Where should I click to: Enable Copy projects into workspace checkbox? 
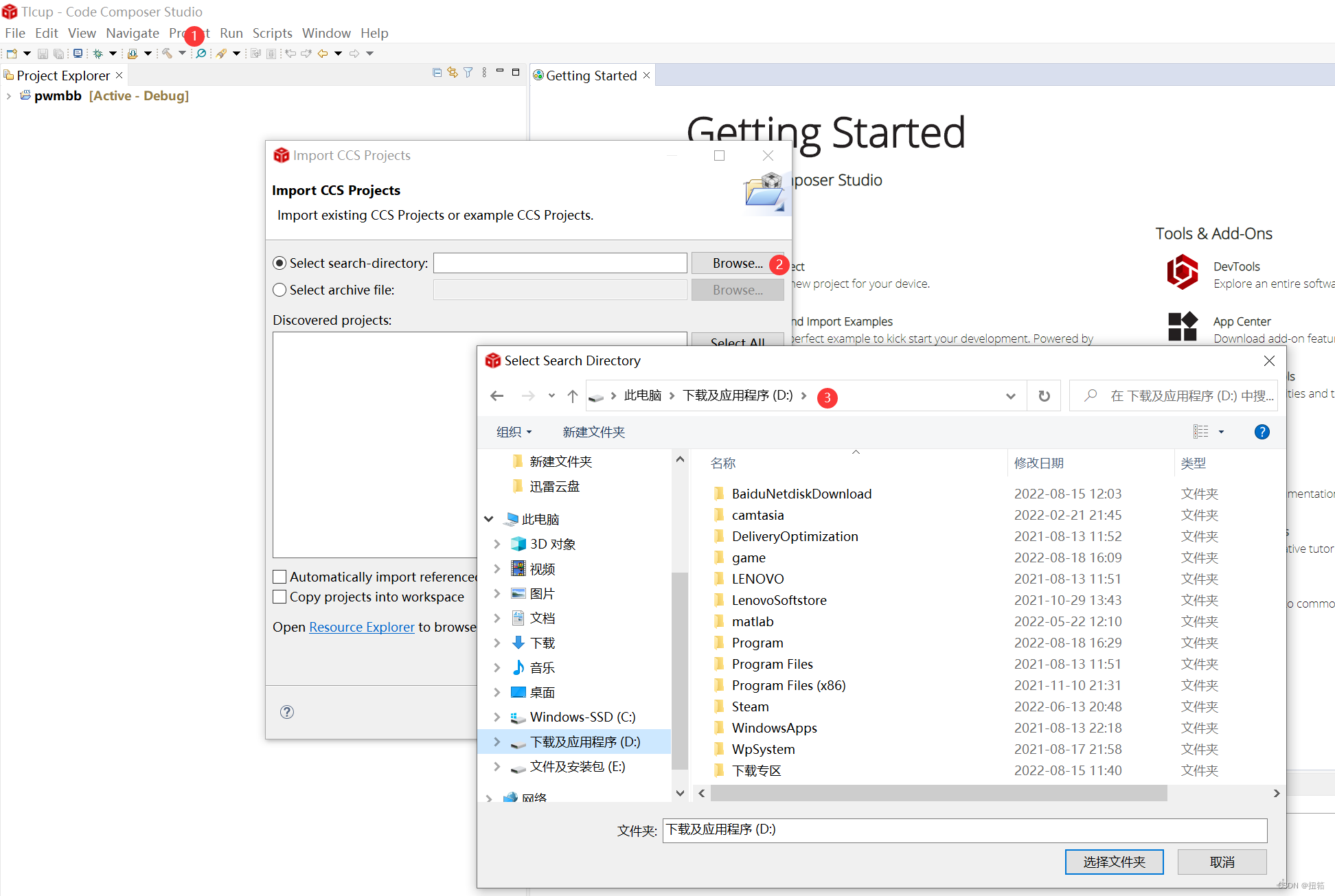coord(279,597)
